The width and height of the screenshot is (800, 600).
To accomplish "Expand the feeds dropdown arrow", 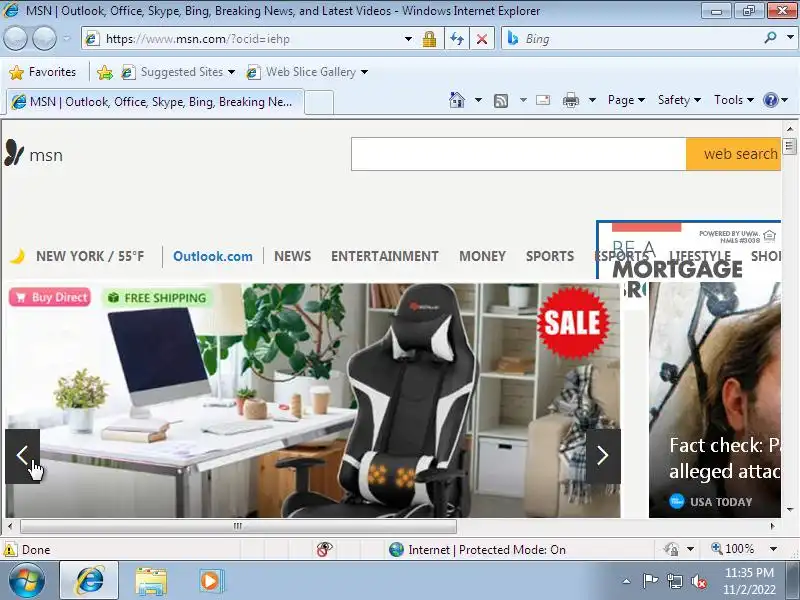I will click(x=523, y=100).
